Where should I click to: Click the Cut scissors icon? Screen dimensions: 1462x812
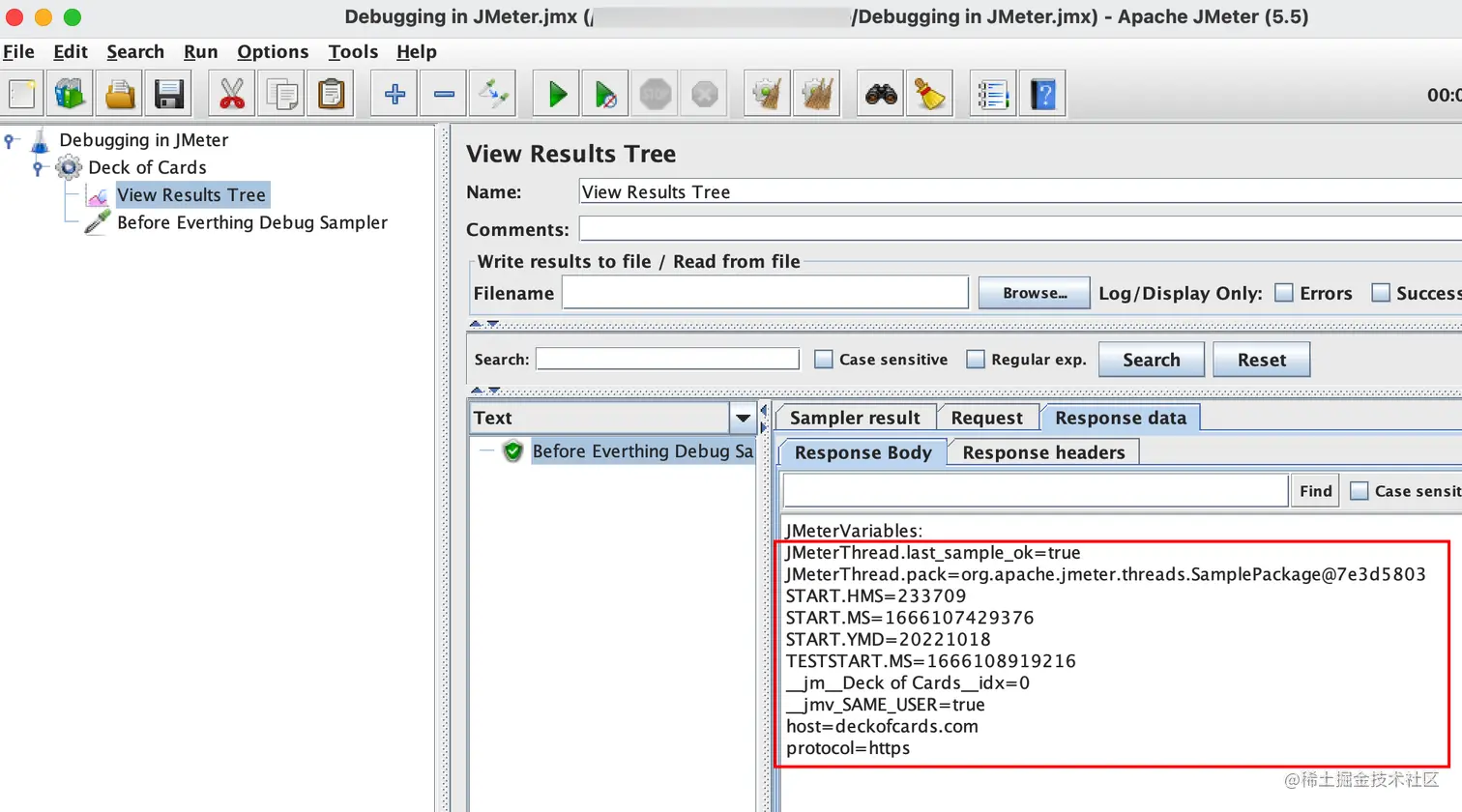pos(232,94)
